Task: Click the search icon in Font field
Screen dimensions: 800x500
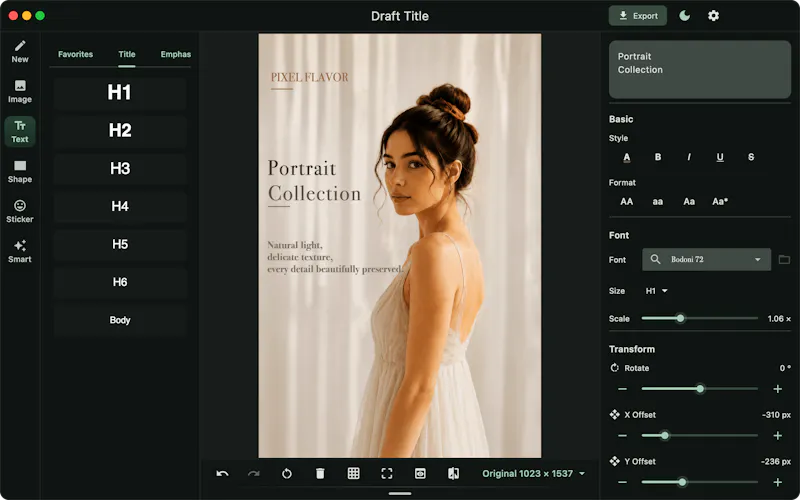Action: point(655,259)
